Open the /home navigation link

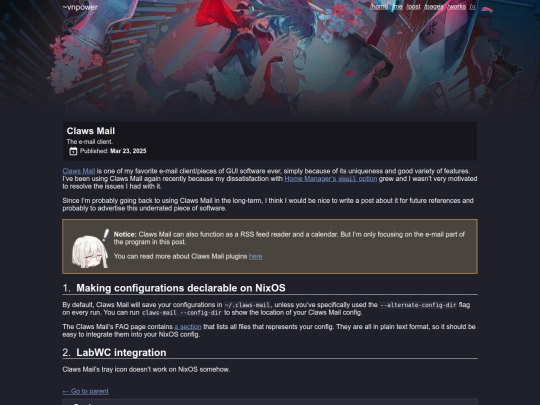click(379, 7)
